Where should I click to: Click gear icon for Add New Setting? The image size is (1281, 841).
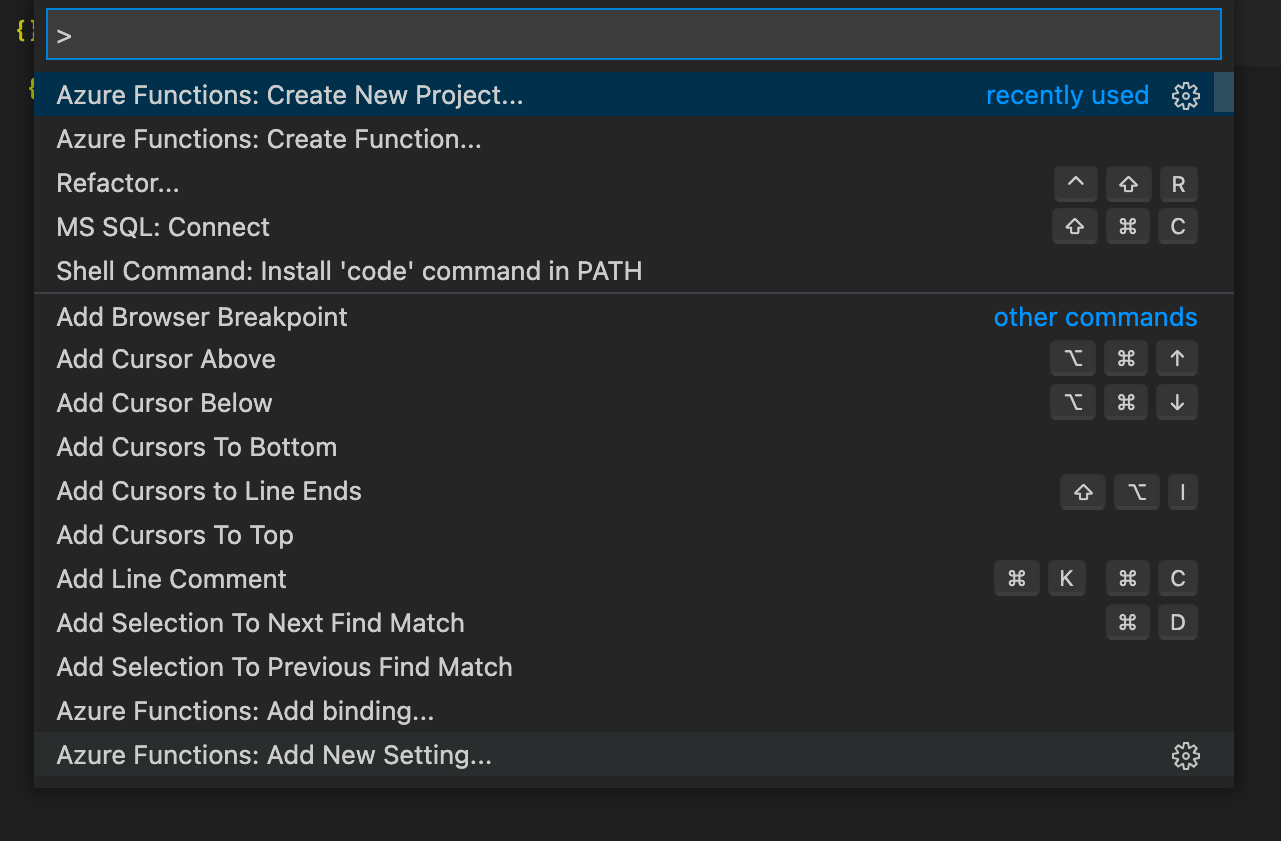tap(1185, 756)
